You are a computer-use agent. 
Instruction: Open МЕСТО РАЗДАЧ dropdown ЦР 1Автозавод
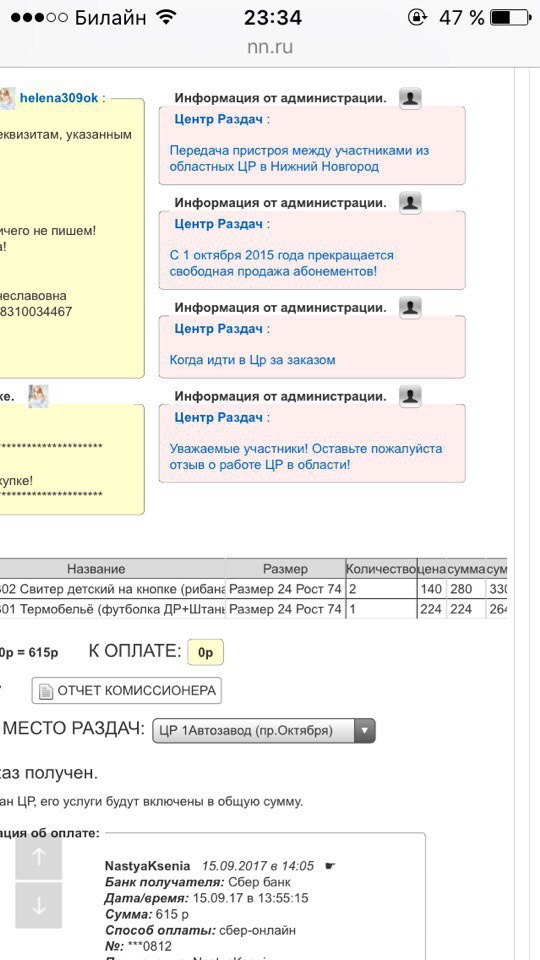coord(263,730)
